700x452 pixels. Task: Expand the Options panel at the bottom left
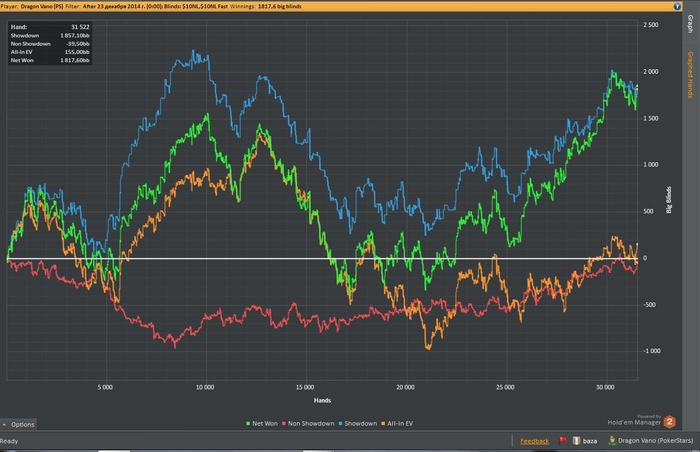18,424
